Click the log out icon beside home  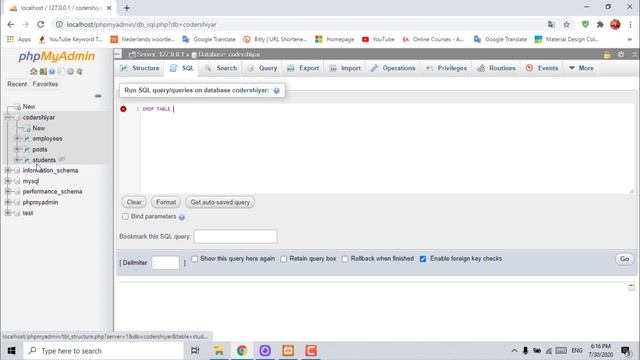point(43,71)
